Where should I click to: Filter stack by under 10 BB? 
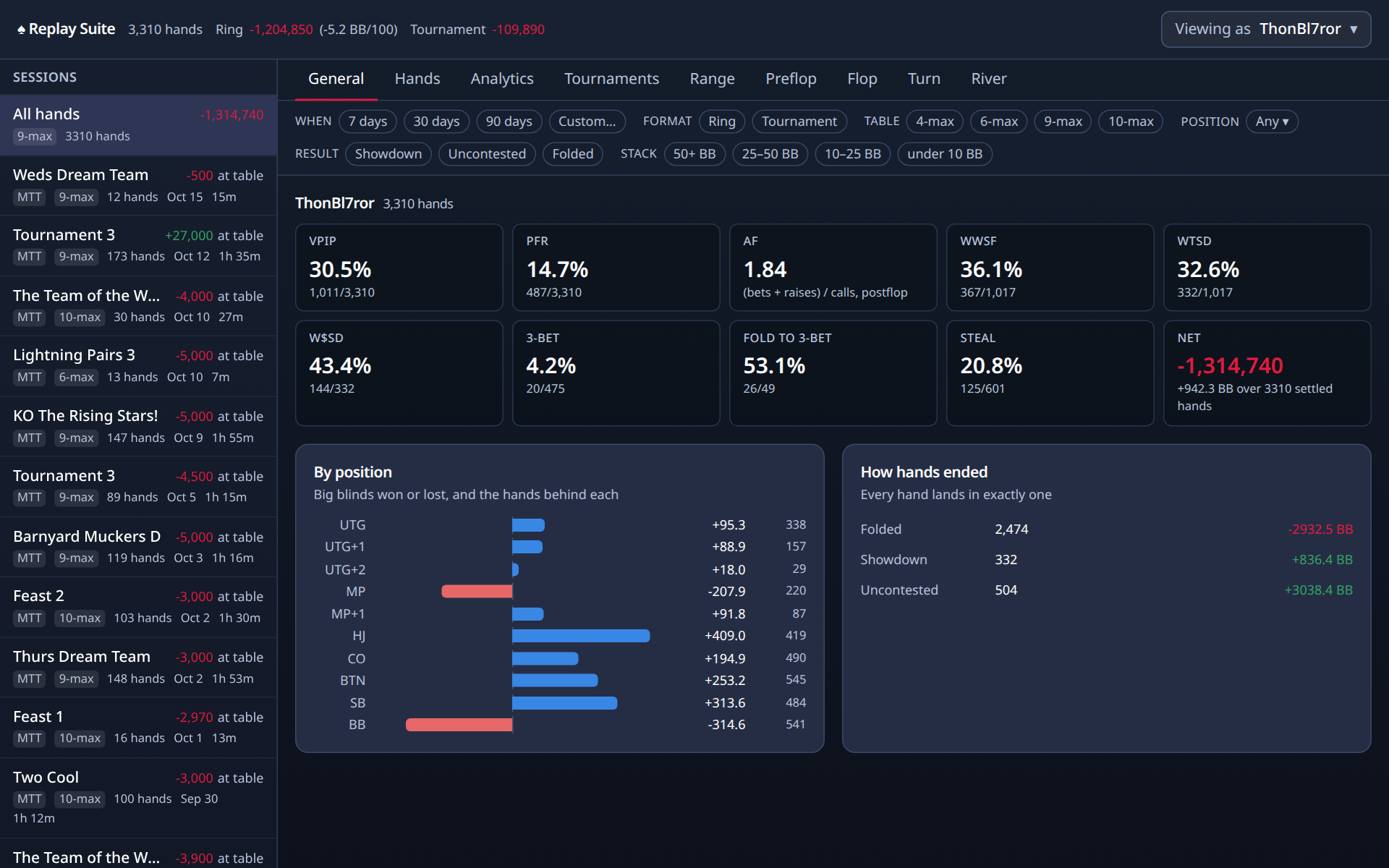coord(944,154)
